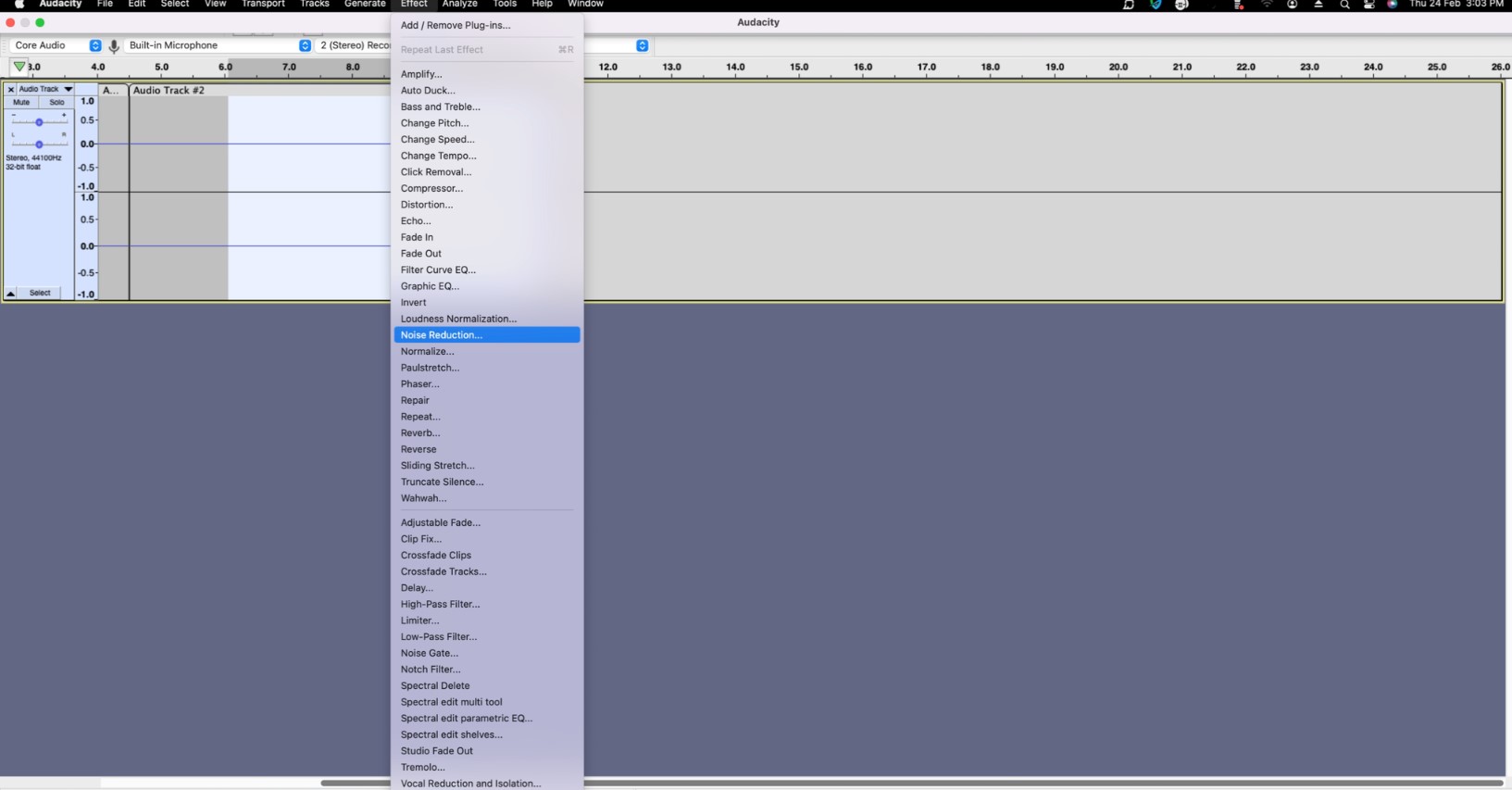
Task: Mute the Audio Track
Action: point(21,103)
